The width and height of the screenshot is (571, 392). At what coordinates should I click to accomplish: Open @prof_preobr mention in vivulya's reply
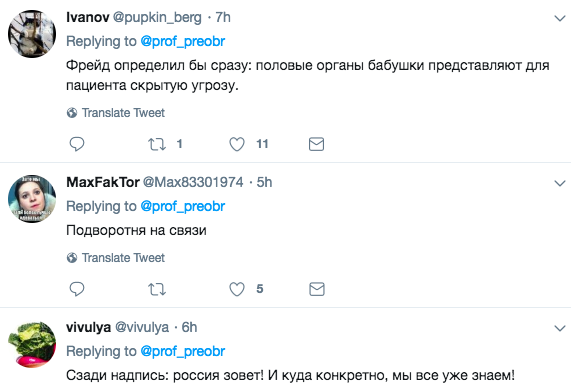pyautogui.click(x=182, y=352)
